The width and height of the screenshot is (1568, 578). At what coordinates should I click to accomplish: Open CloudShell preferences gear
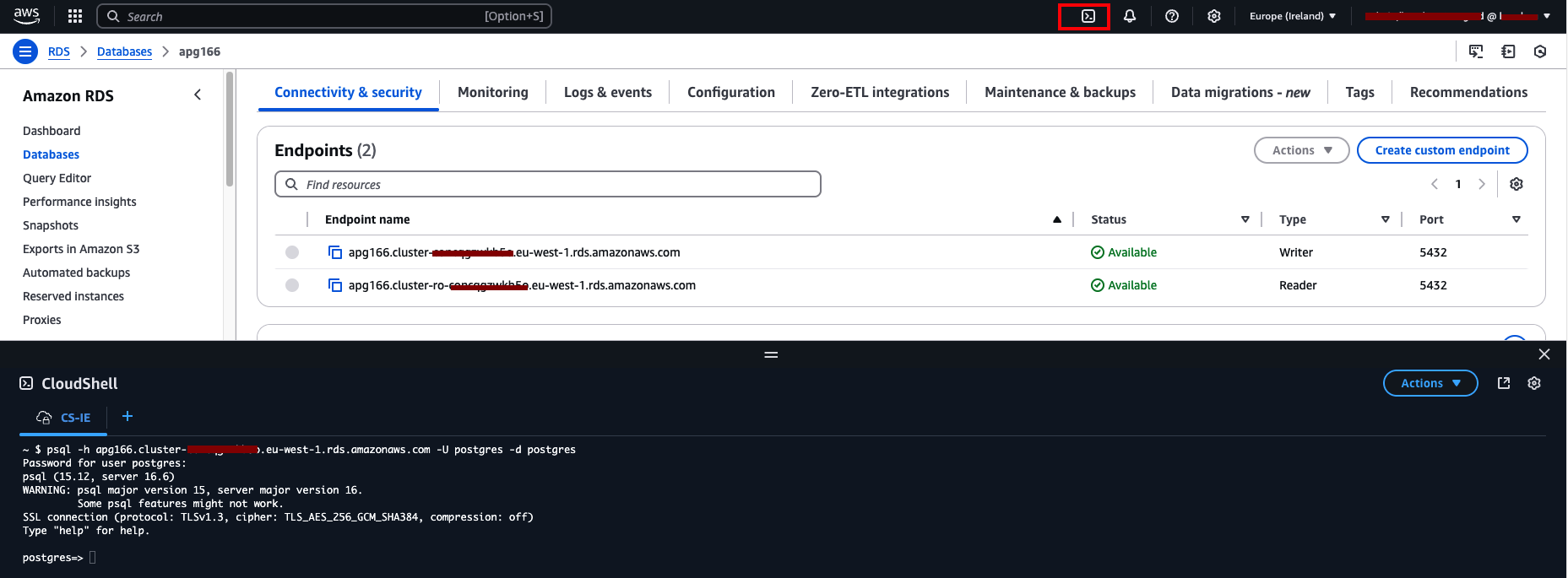1534,383
